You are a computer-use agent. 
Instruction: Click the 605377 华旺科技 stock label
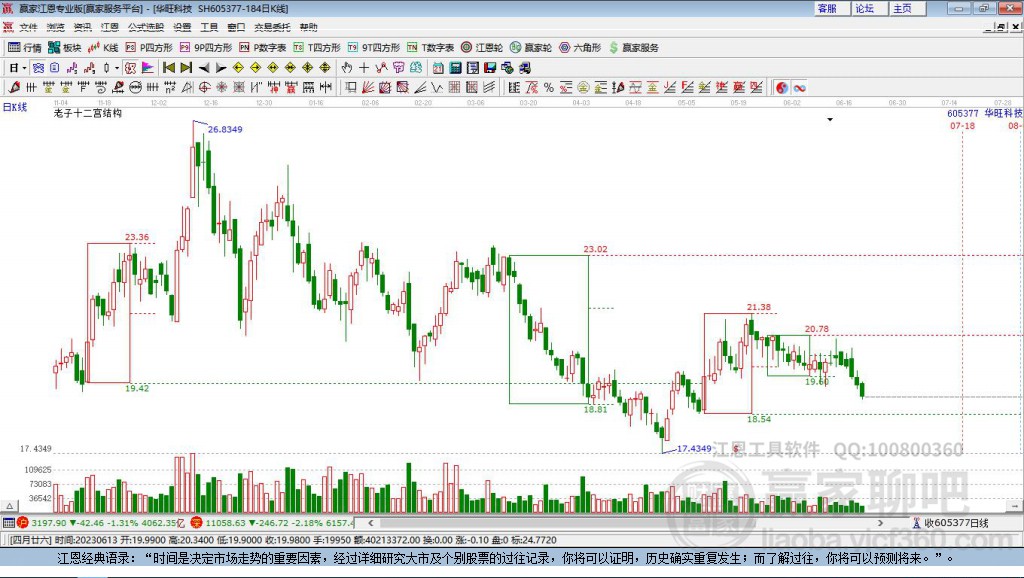[985, 114]
